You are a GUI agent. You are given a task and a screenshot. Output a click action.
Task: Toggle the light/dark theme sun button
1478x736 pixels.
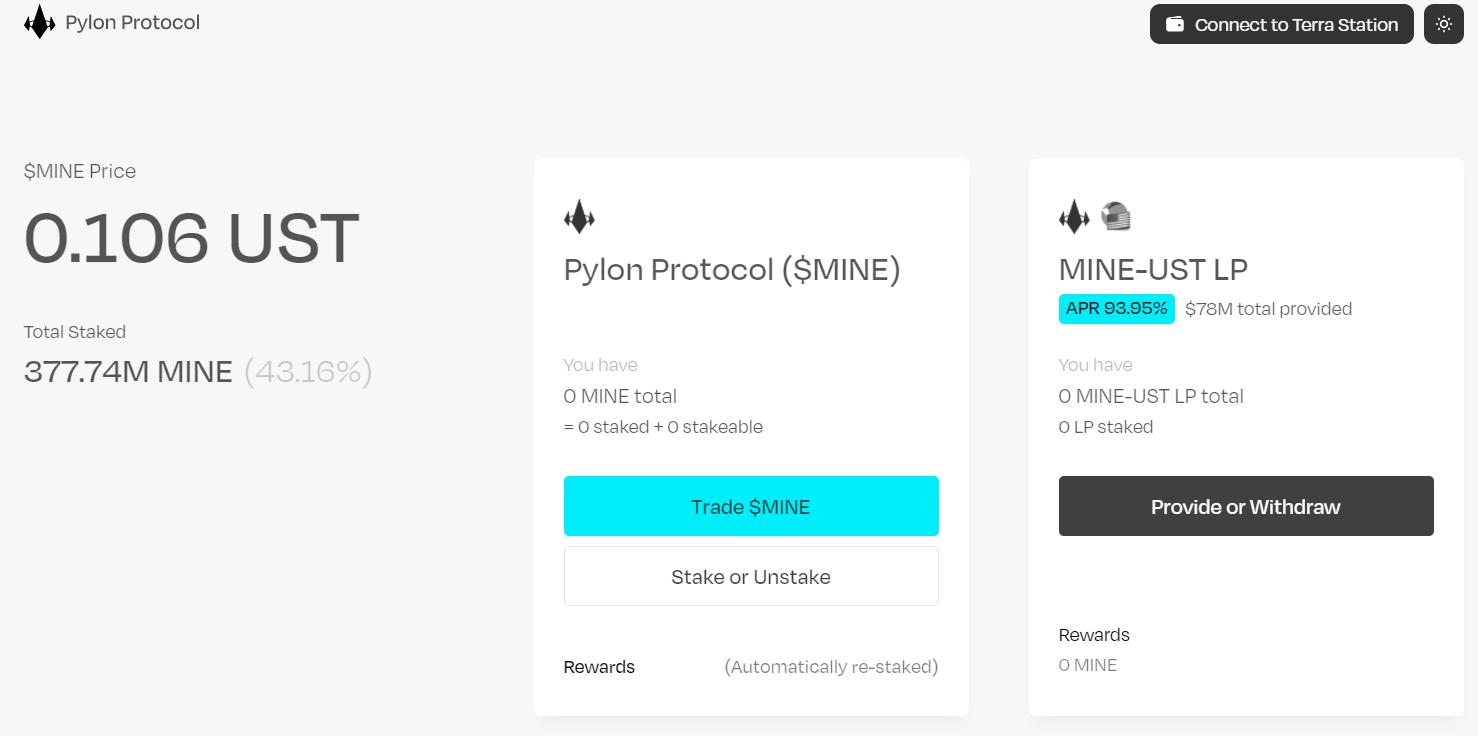pos(1443,24)
